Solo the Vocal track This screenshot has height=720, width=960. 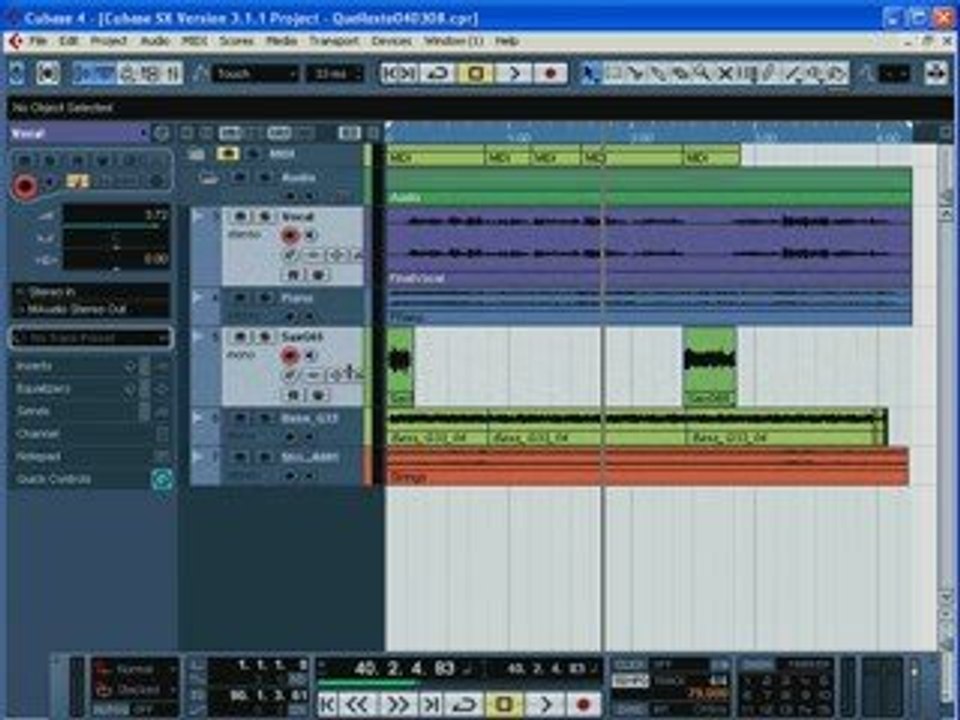[x=264, y=217]
